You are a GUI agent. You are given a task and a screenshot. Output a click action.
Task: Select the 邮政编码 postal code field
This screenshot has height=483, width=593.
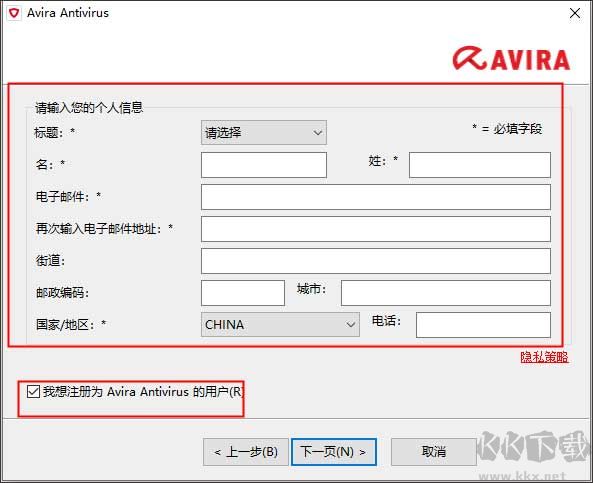point(243,293)
